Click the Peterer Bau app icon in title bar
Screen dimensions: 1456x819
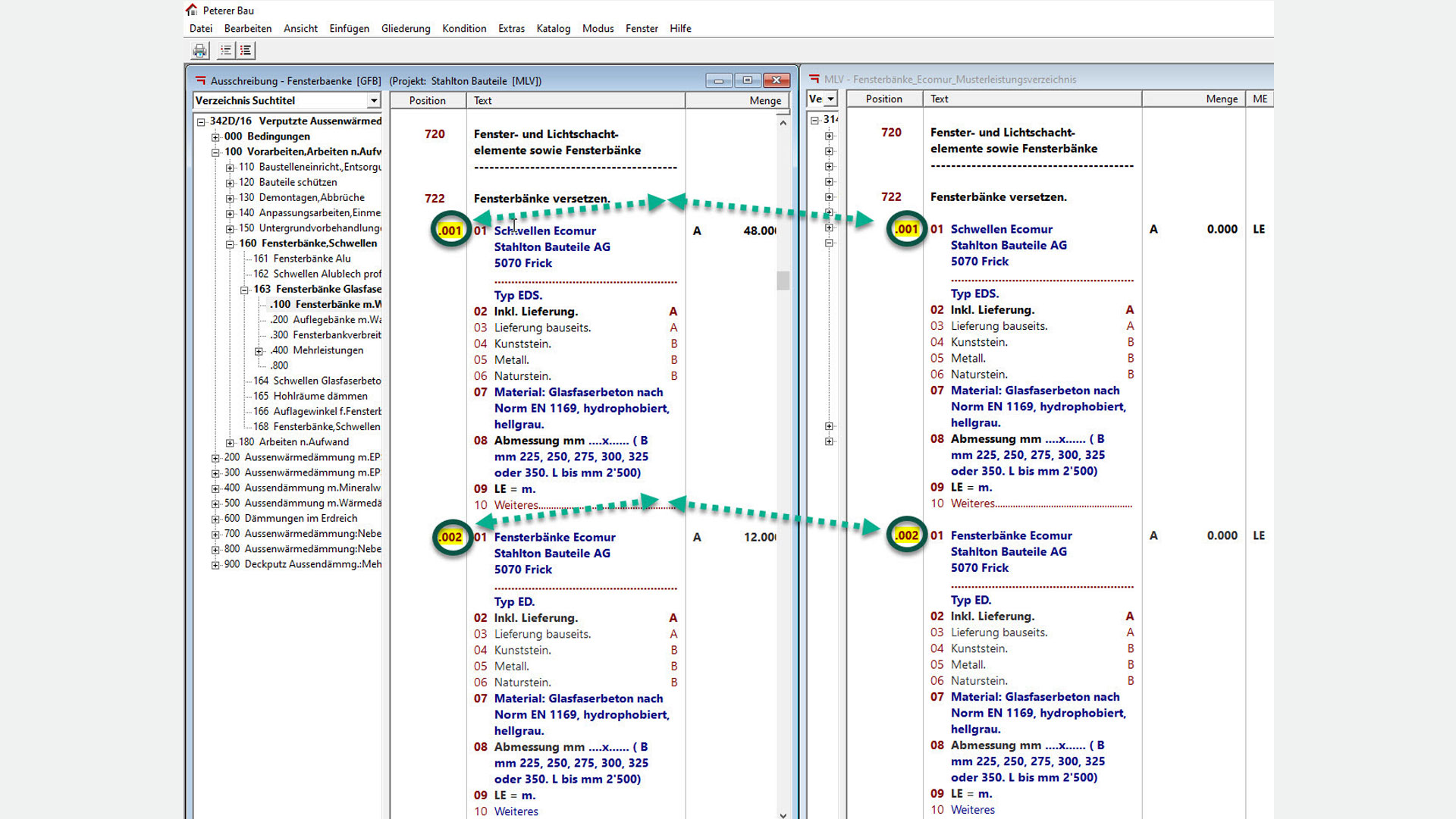192,10
